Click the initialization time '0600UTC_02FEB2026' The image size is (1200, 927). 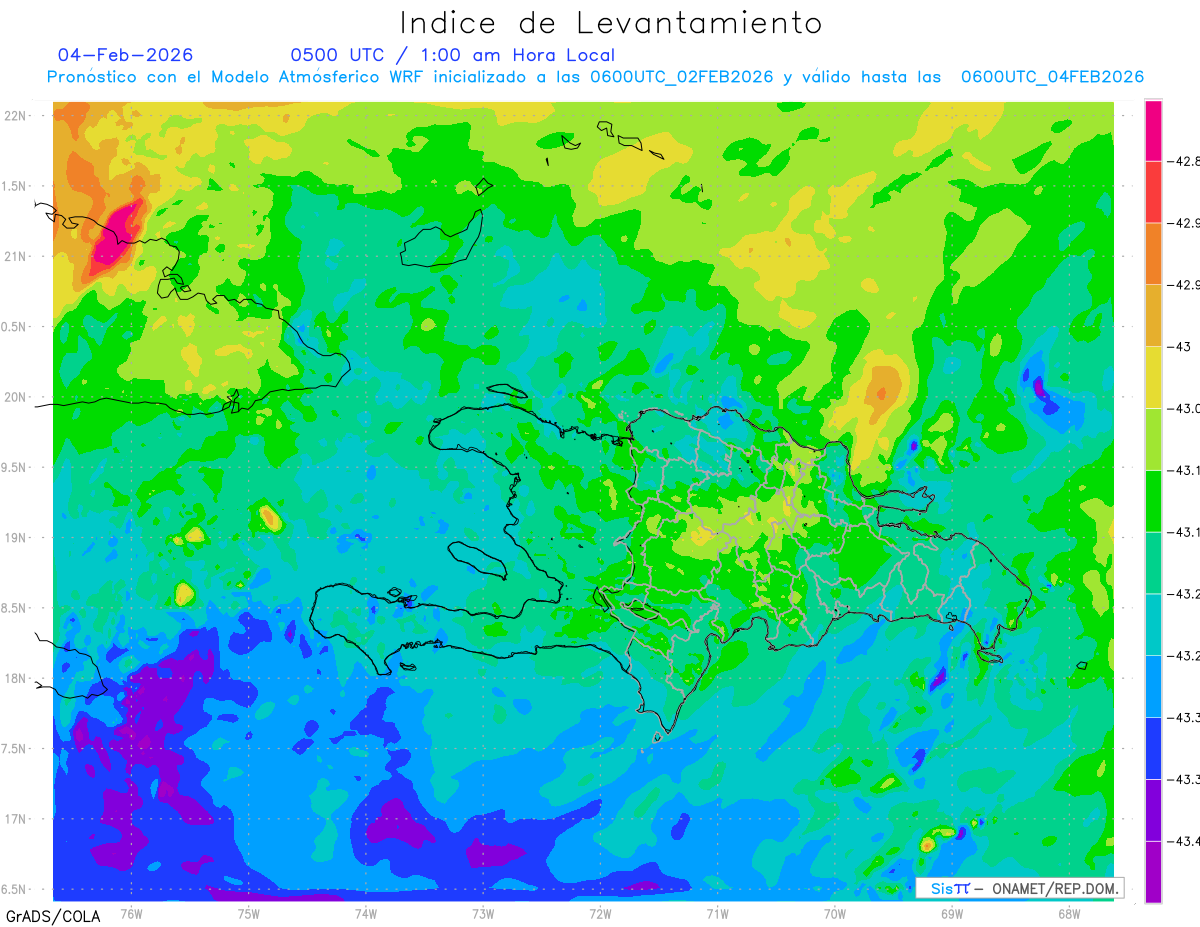click(x=682, y=77)
